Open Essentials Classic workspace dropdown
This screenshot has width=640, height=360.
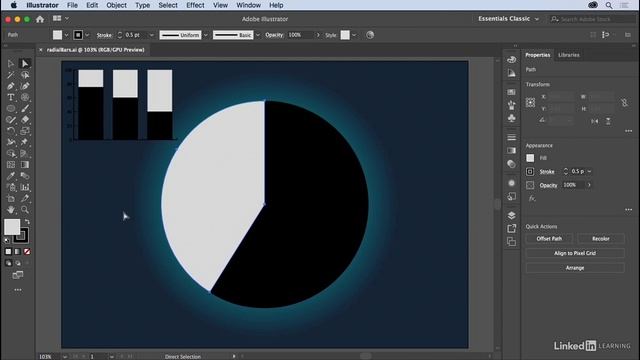click(x=509, y=19)
